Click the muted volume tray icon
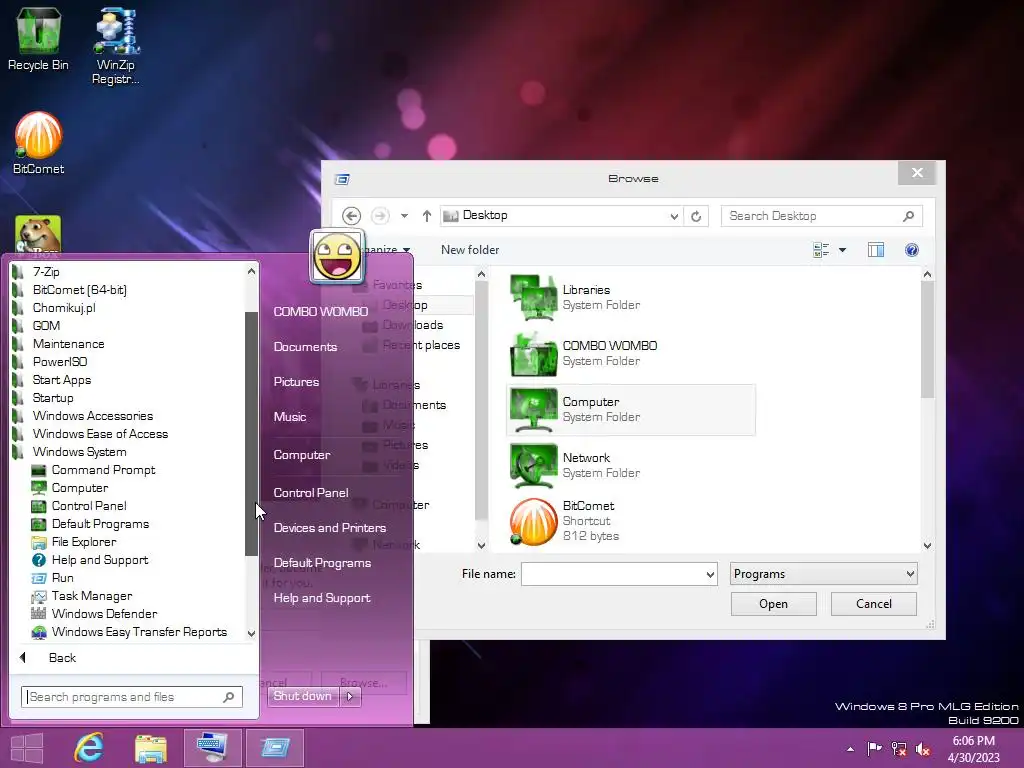The height and width of the screenshot is (768, 1024). coord(923,748)
